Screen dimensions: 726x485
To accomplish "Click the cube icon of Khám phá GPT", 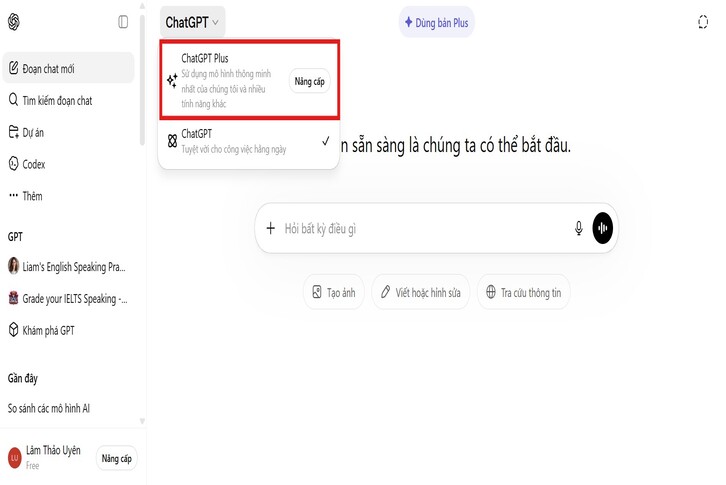I will 13,330.
